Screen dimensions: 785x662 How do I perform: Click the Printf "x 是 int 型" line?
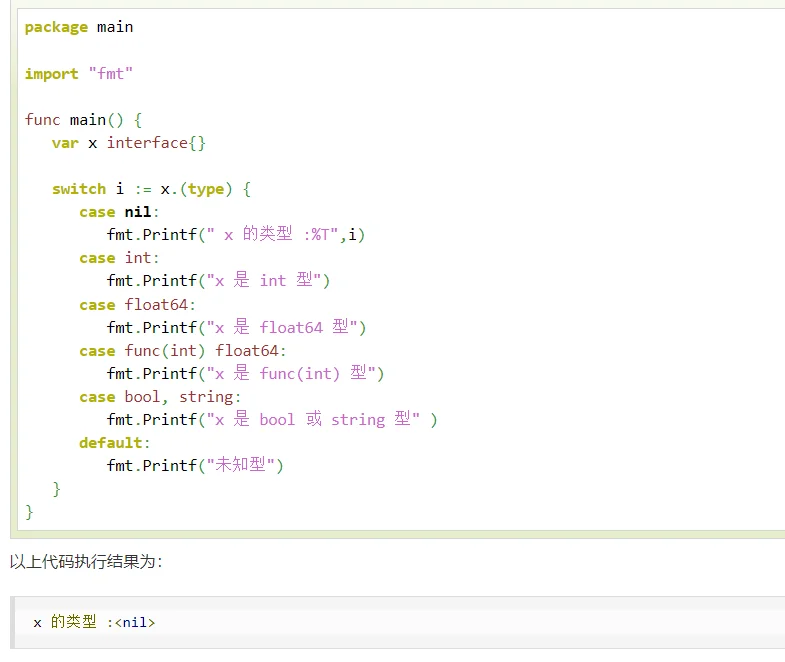click(218, 280)
